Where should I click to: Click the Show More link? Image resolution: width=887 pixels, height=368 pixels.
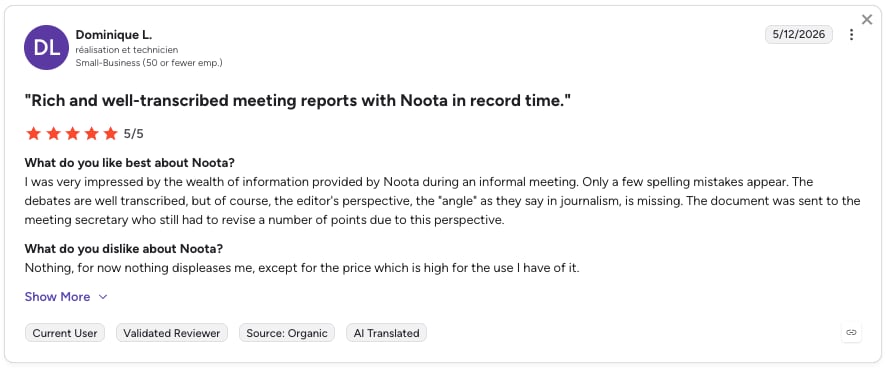[57, 297]
